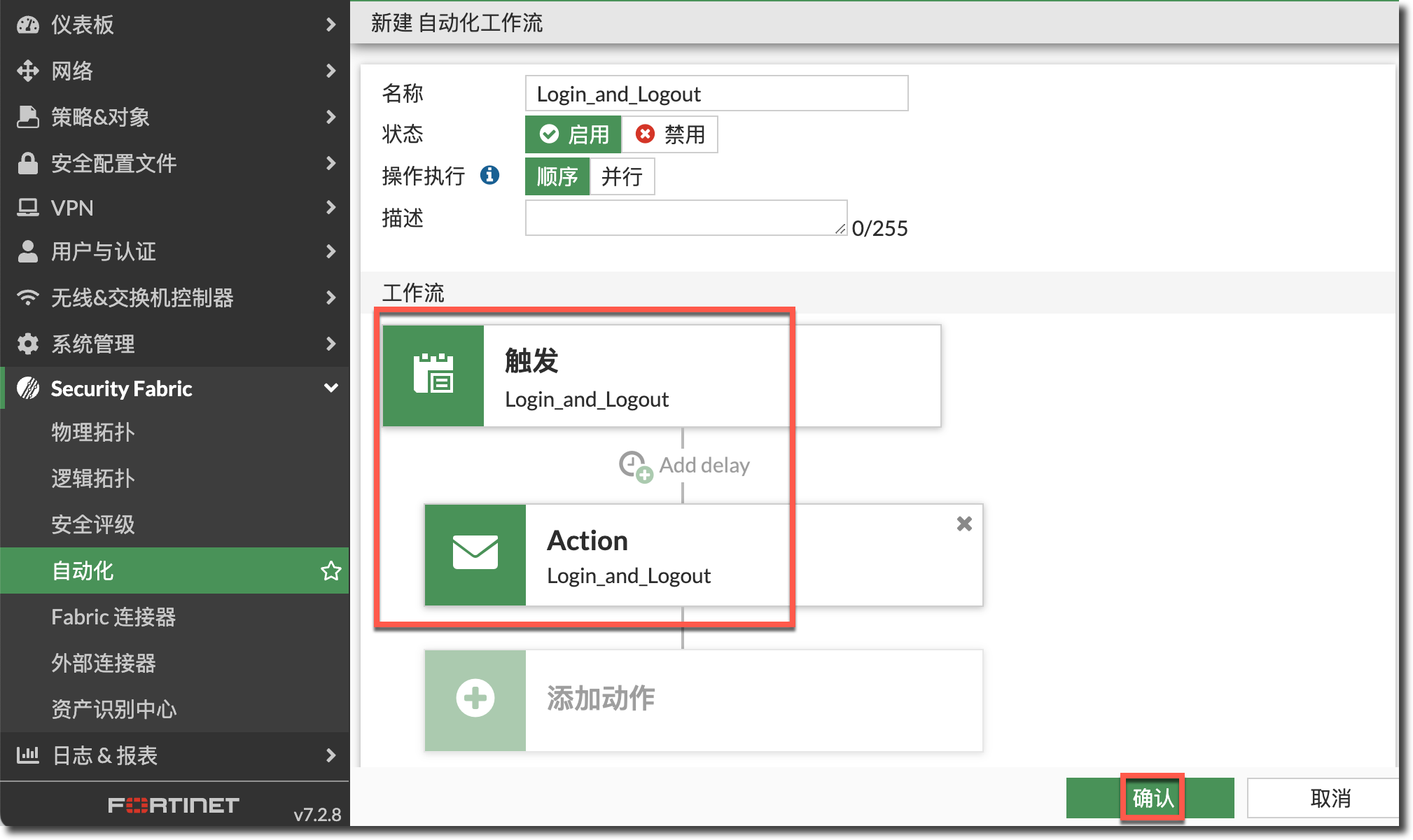Collapse the Security Fabric menu
Viewport: 1413px width, 840px height.
tap(330, 388)
